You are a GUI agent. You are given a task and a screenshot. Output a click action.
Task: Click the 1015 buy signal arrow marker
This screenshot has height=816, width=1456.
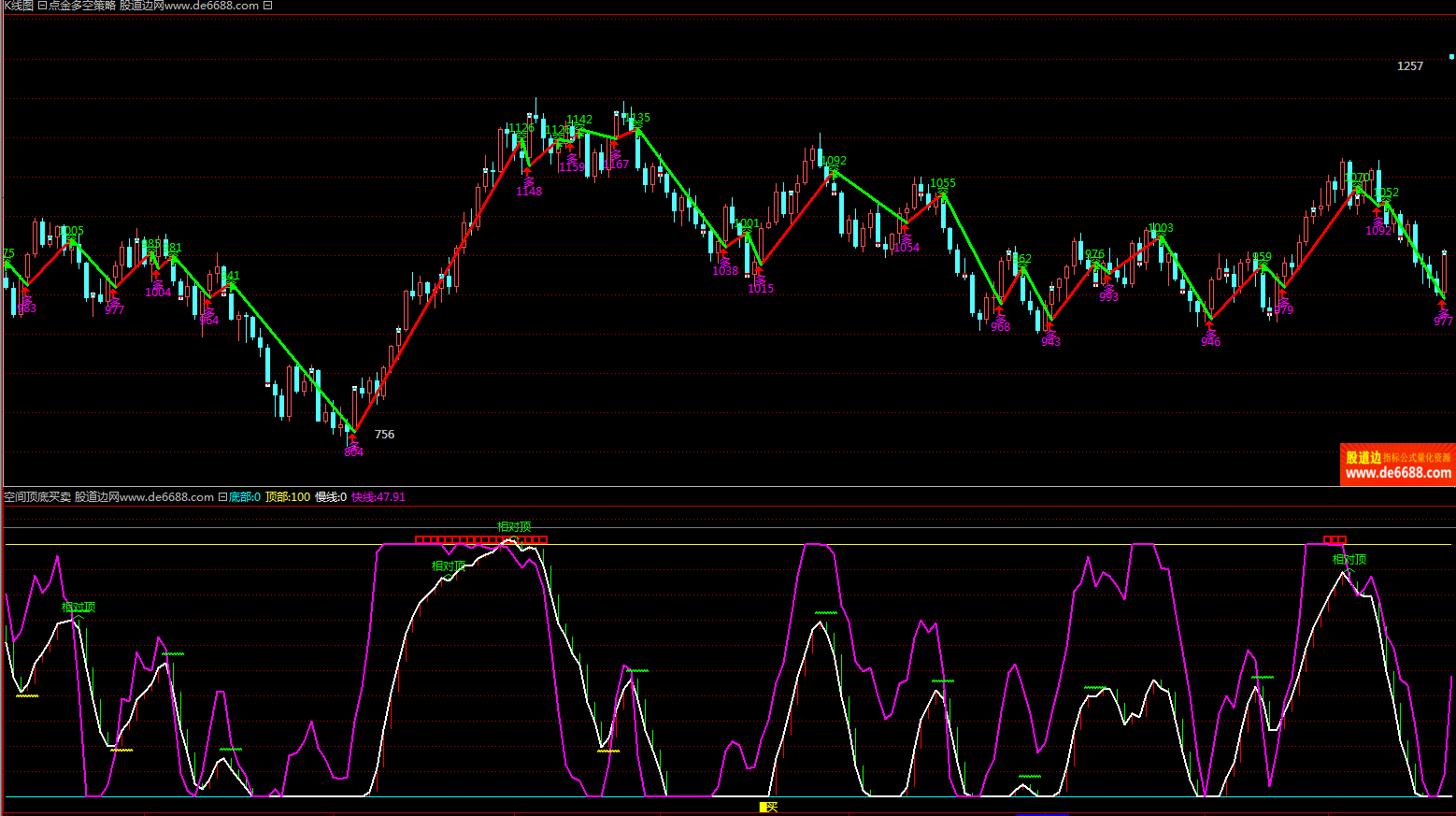pyautogui.click(x=760, y=278)
